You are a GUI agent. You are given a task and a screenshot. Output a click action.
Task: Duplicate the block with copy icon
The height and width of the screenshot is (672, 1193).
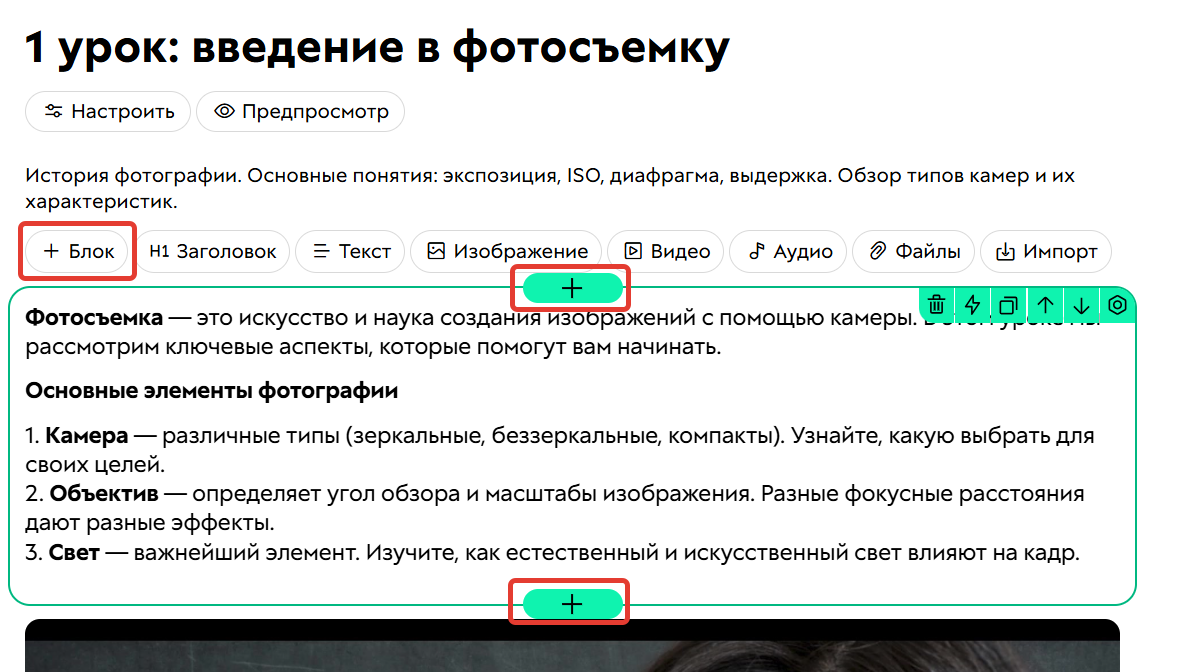click(x=1008, y=305)
